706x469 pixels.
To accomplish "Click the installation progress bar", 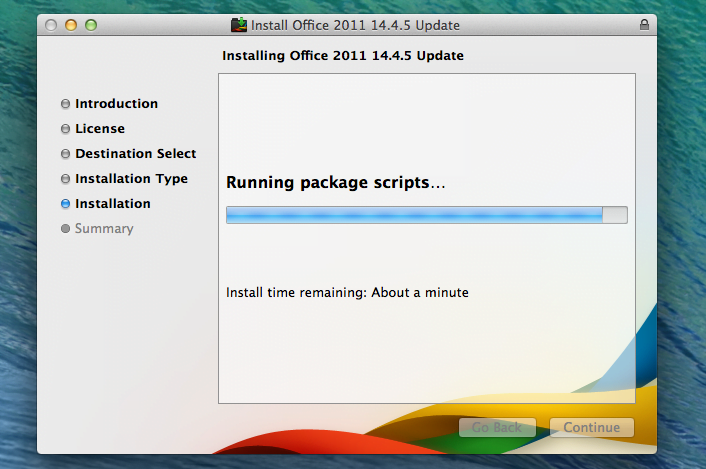I will click(x=426, y=215).
